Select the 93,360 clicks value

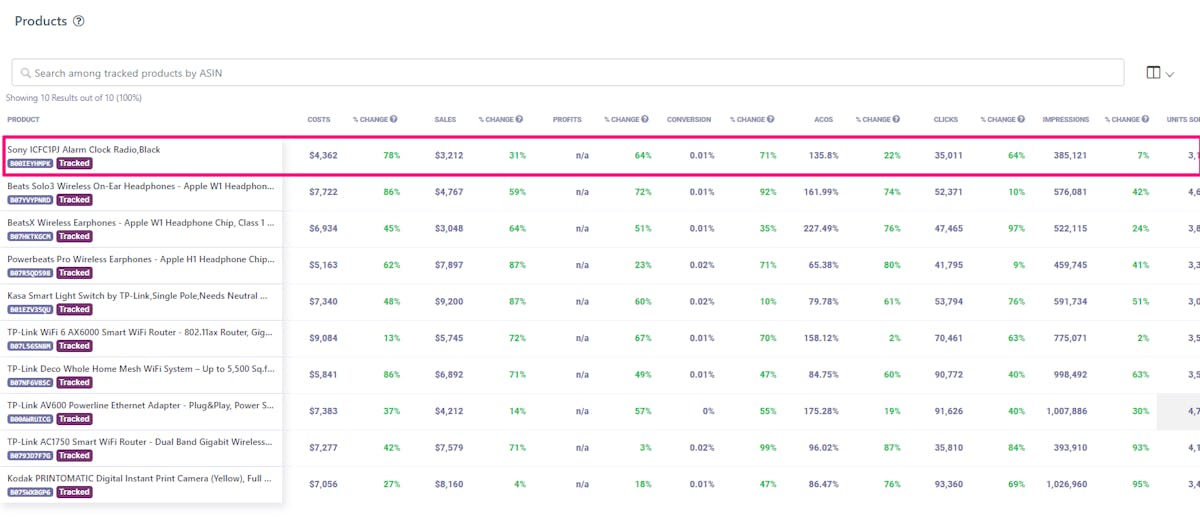click(948, 484)
